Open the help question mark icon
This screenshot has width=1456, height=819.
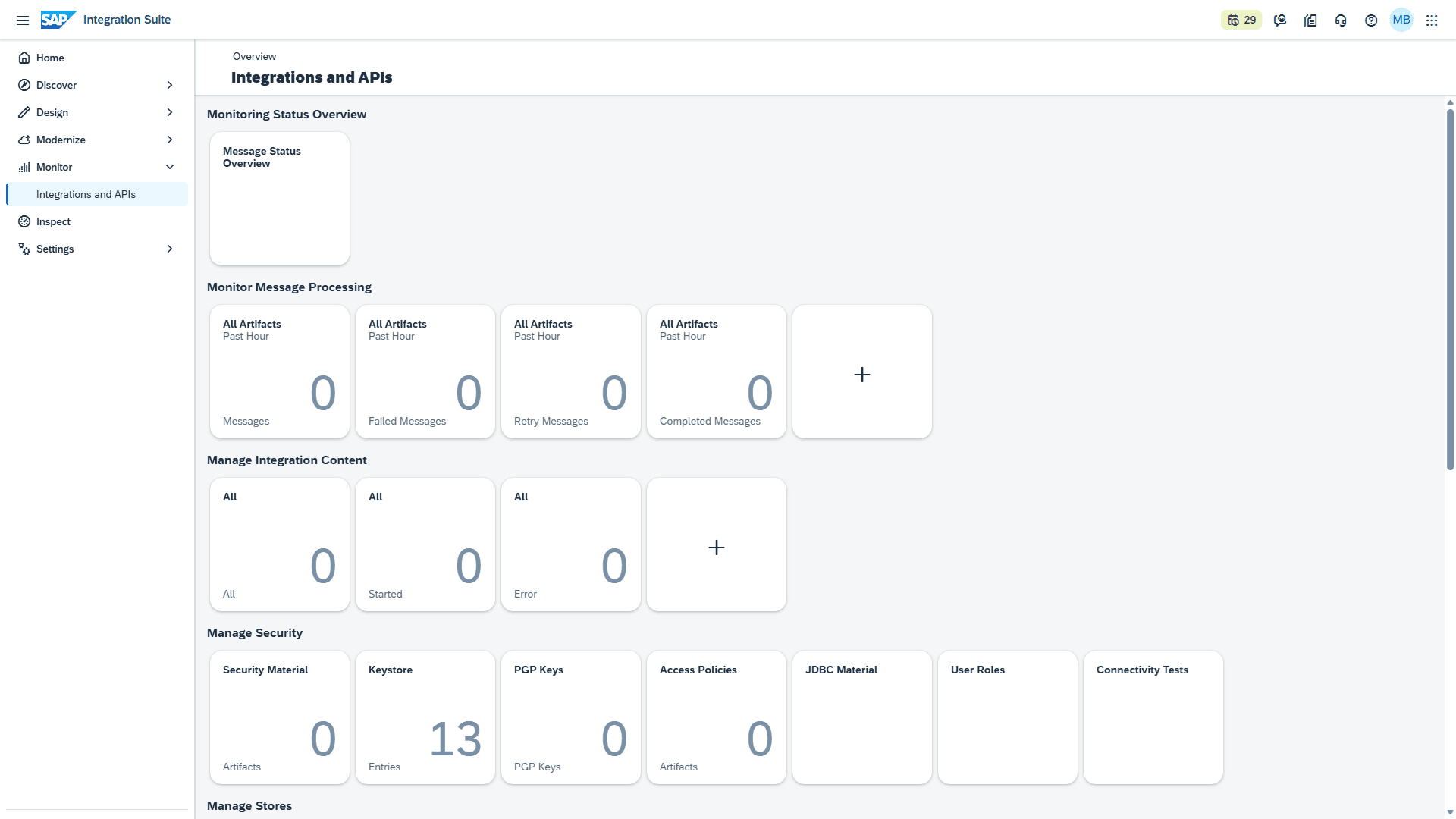tap(1371, 20)
